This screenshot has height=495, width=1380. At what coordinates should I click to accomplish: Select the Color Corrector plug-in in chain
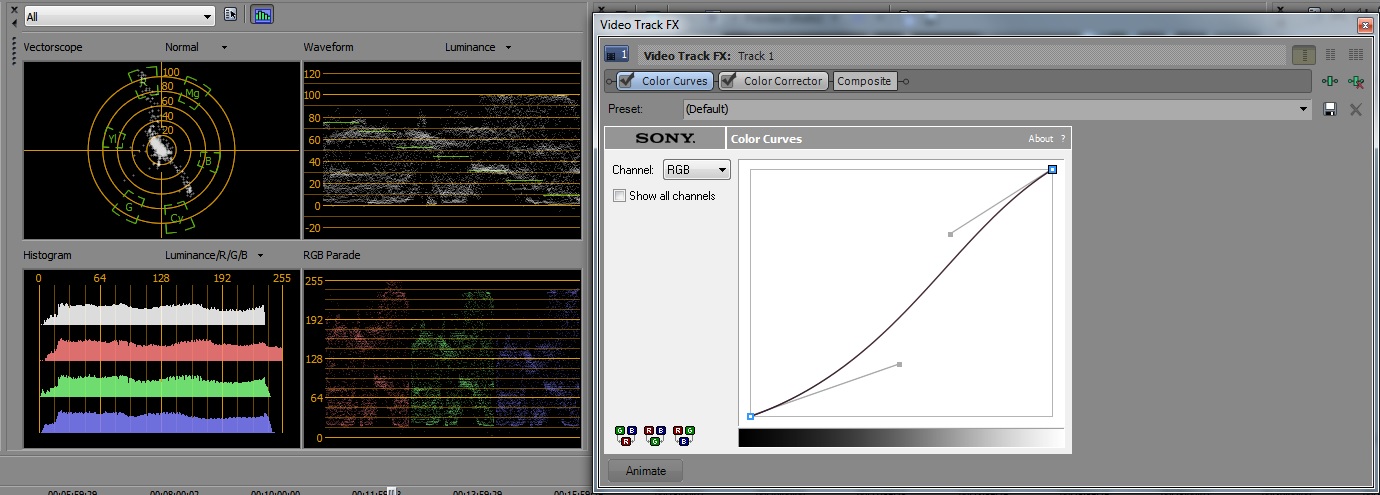tap(783, 81)
